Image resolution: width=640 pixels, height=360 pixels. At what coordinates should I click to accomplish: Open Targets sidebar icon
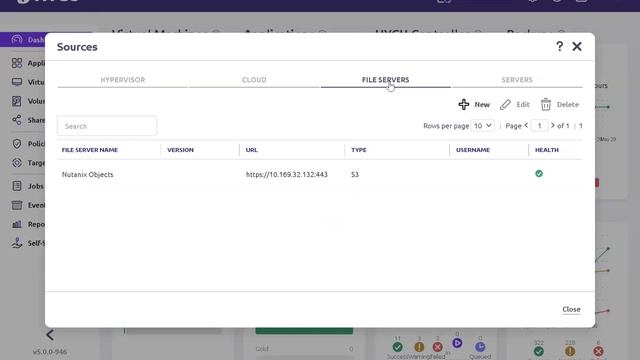(x=17, y=162)
